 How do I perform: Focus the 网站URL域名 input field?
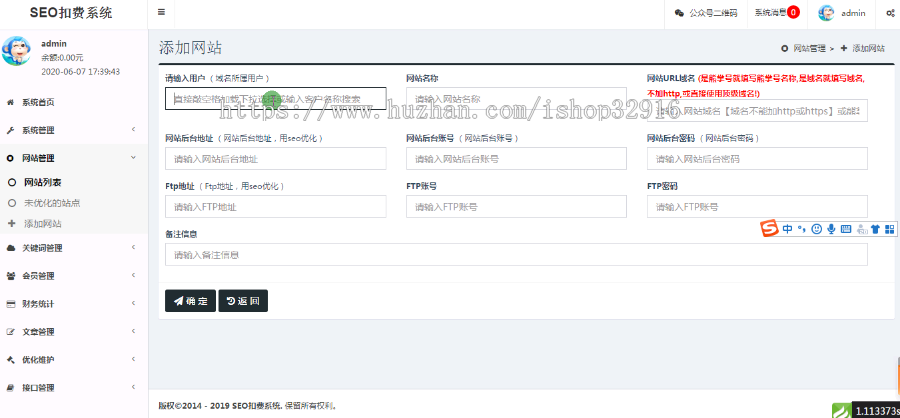coord(757,111)
